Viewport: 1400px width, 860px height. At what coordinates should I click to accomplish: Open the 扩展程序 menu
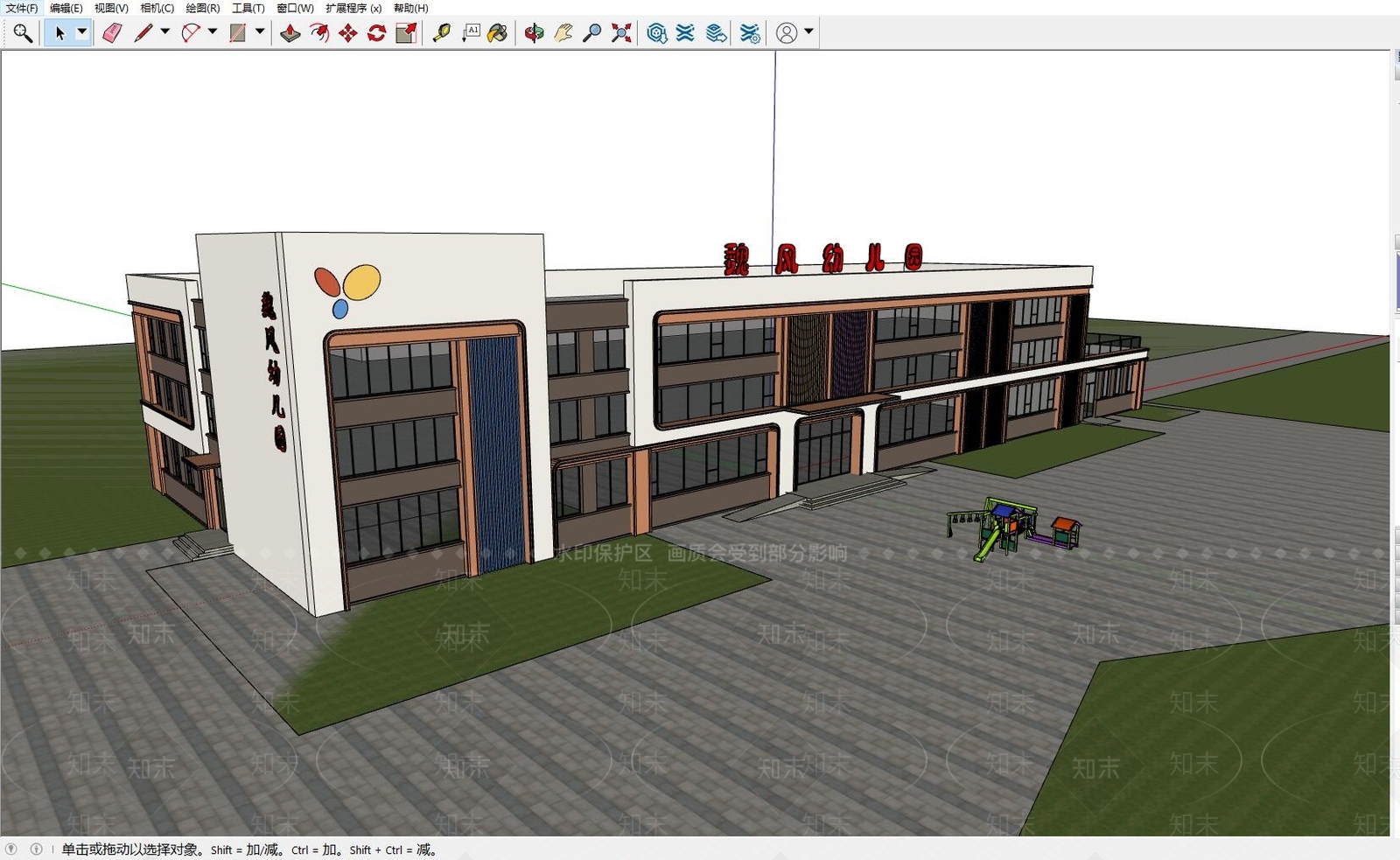(353, 8)
